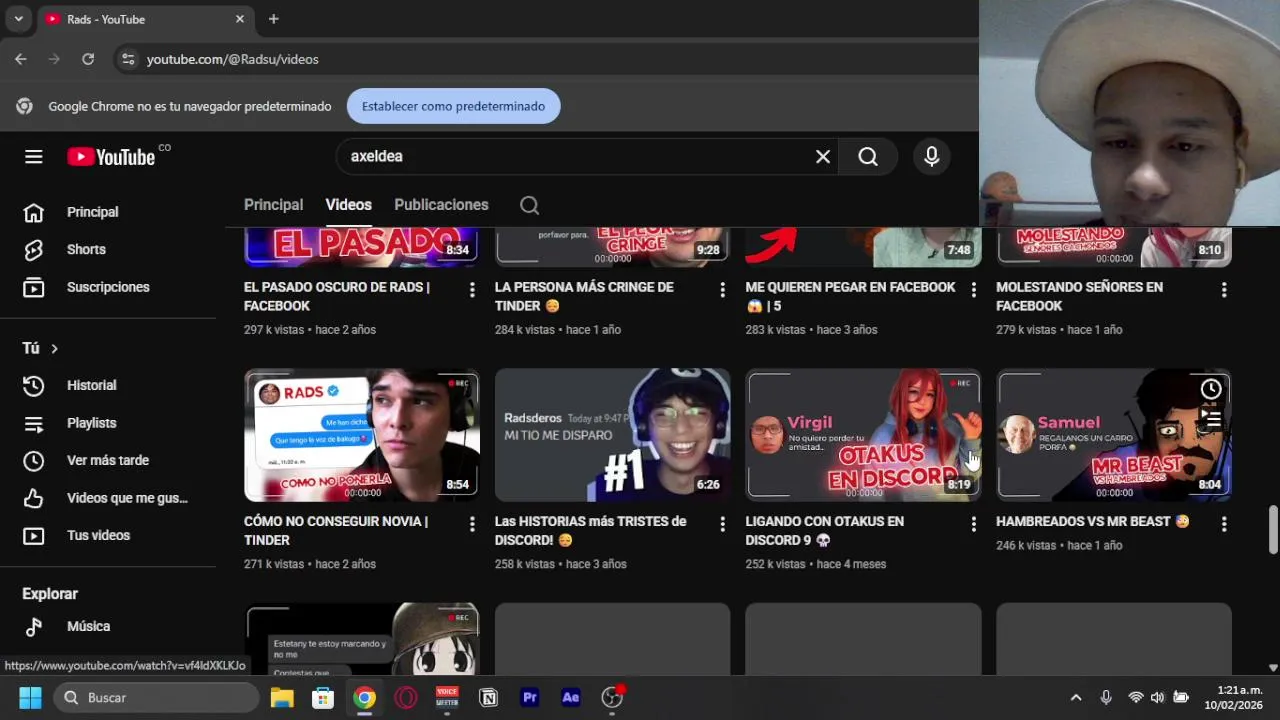
Task: Open the volume control in the tray
Action: pos(1158,698)
